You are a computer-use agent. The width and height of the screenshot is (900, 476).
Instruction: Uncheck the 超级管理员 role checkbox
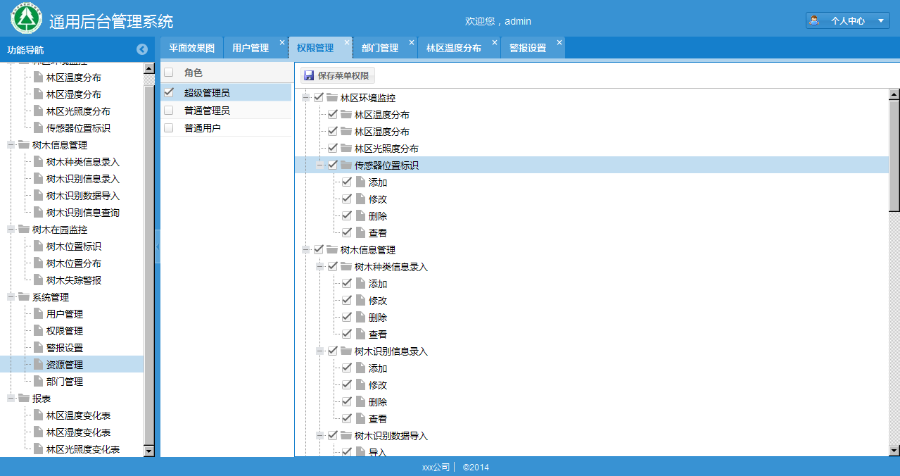pyautogui.click(x=169, y=92)
